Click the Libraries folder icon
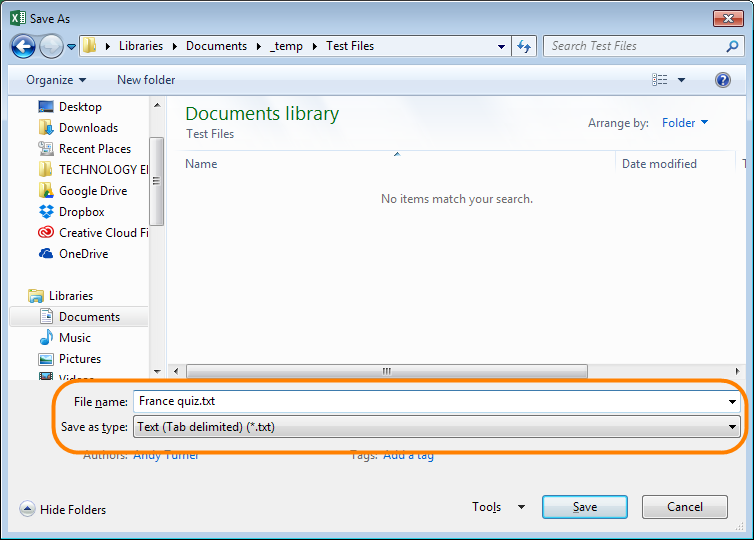 coord(36,296)
